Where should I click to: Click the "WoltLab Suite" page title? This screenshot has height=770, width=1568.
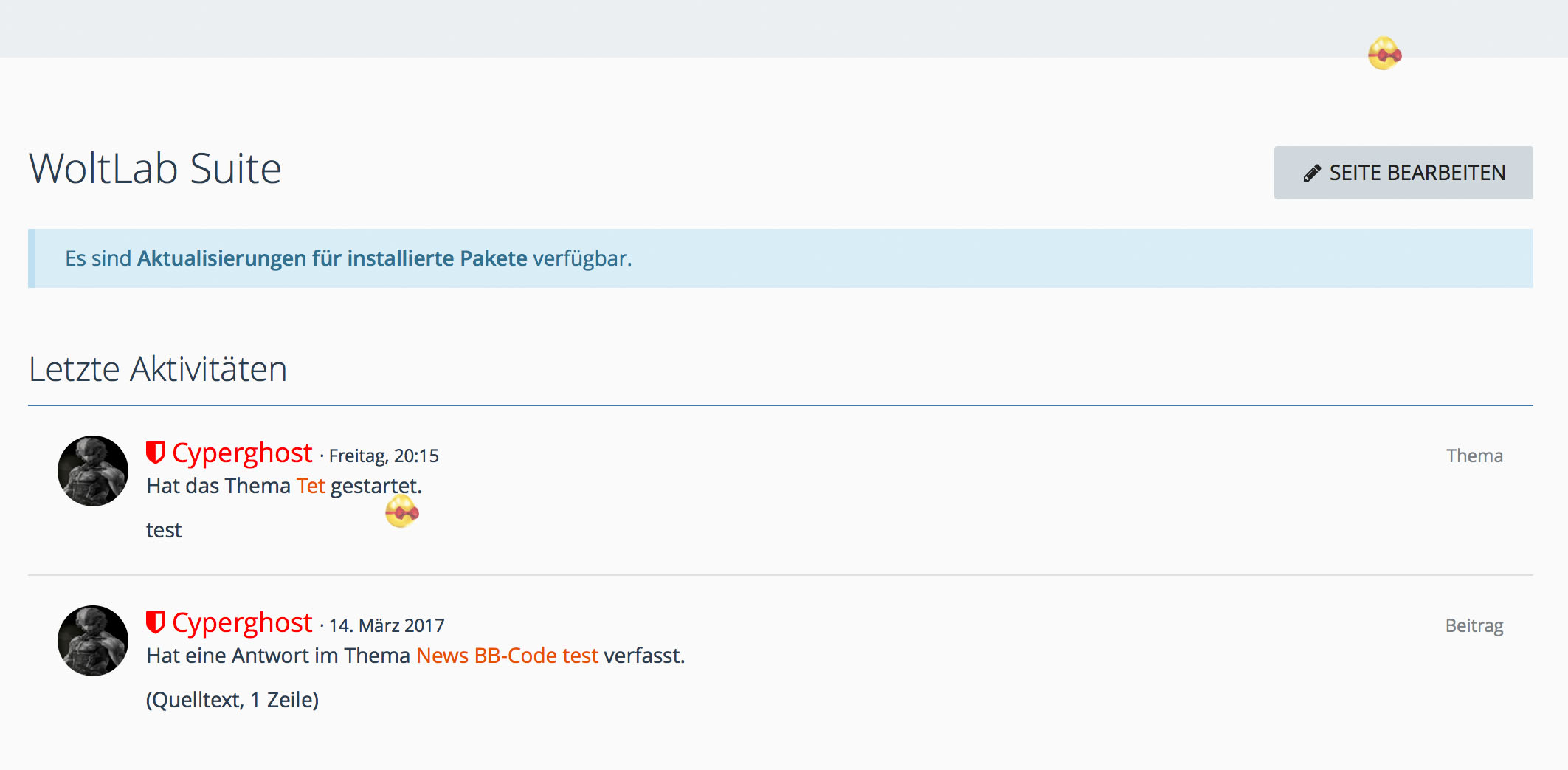click(155, 169)
